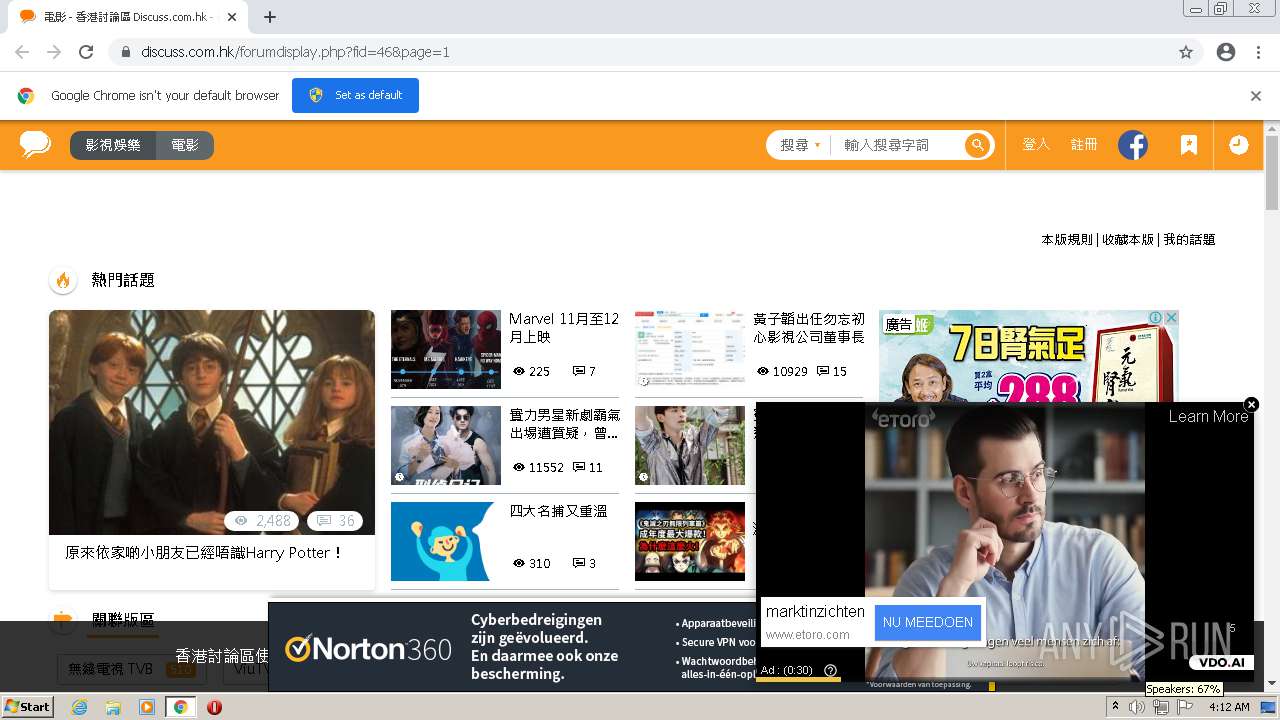Open the file explorer taskbar icon

113,707
